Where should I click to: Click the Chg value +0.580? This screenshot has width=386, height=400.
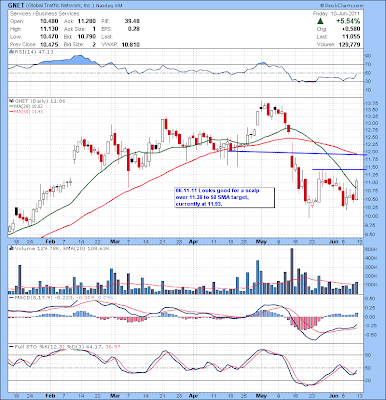point(352,29)
